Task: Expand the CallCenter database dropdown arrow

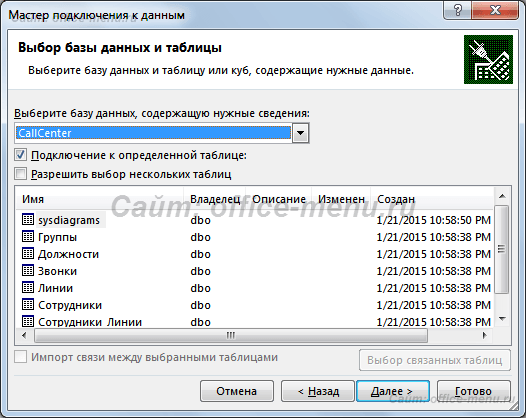Action: click(300, 133)
